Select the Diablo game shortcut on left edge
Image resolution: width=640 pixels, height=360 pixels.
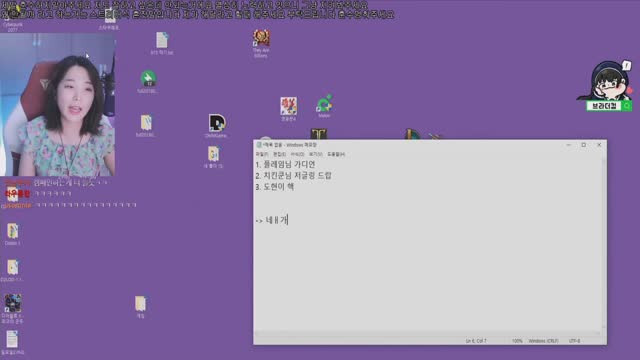(13, 304)
